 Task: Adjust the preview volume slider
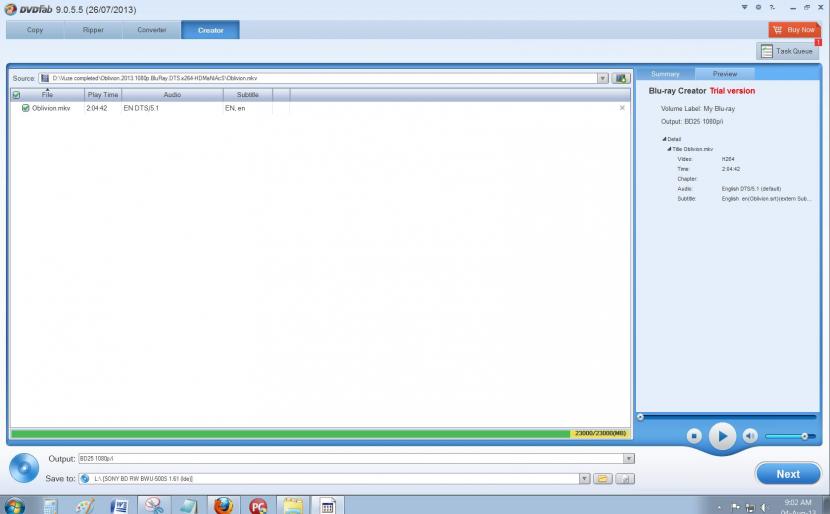(790, 436)
